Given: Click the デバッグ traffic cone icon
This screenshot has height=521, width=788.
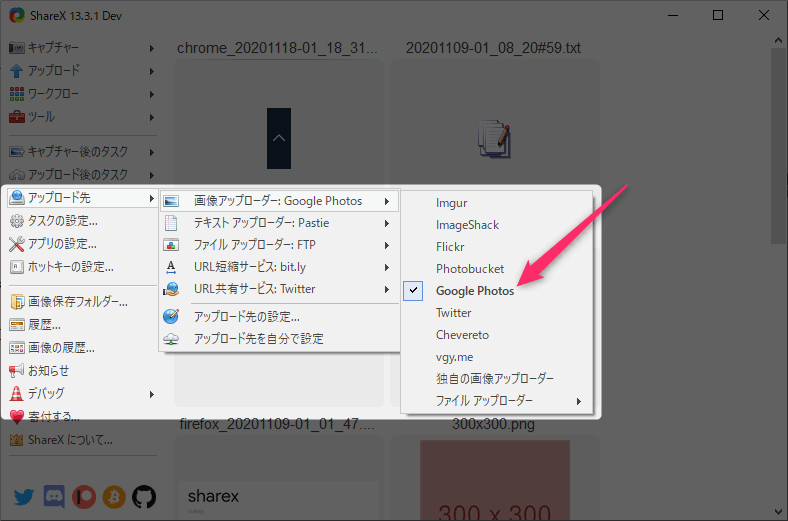Looking at the screenshot, I should pyautogui.click(x=17, y=393).
